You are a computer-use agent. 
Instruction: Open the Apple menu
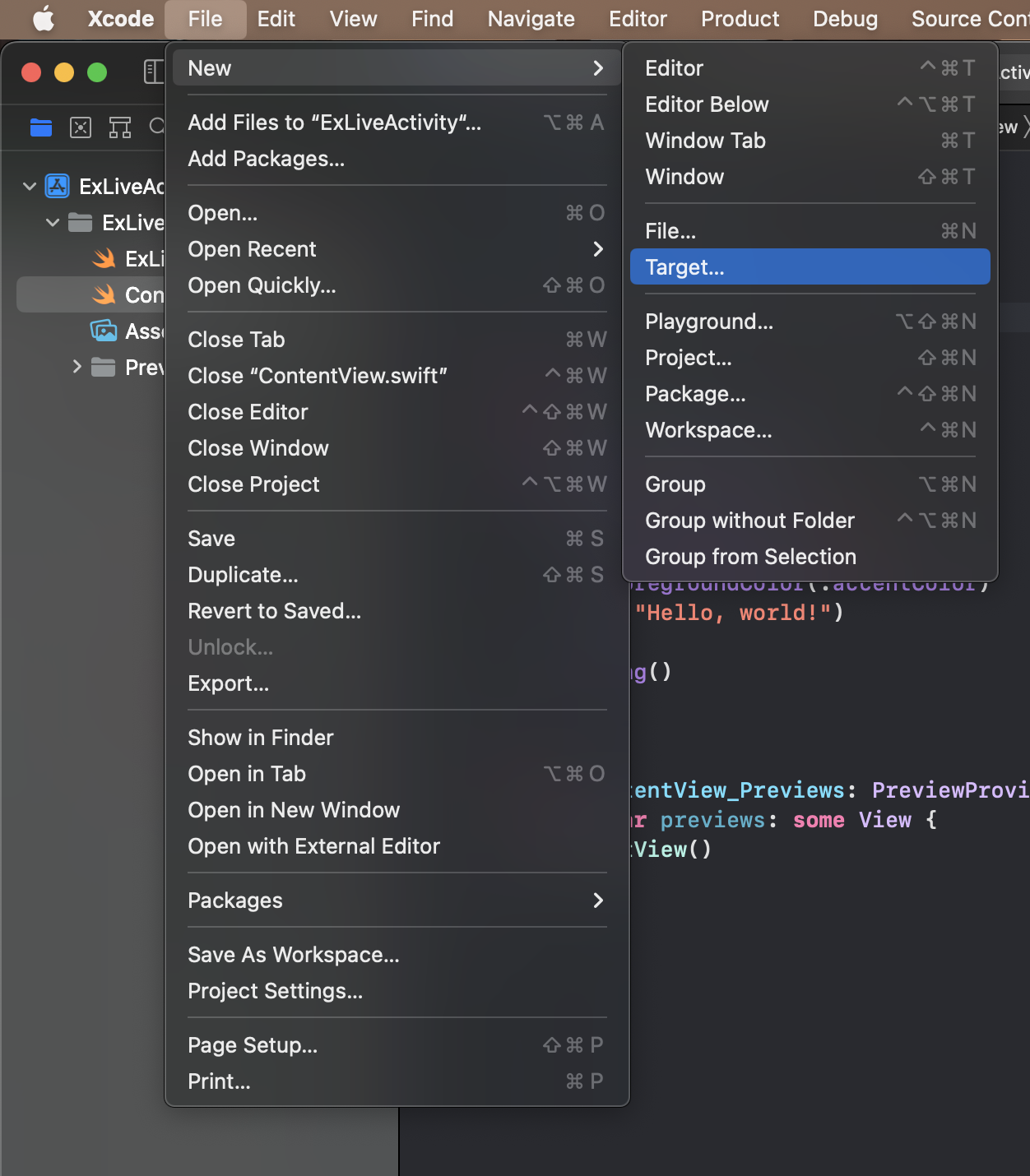click(44, 19)
